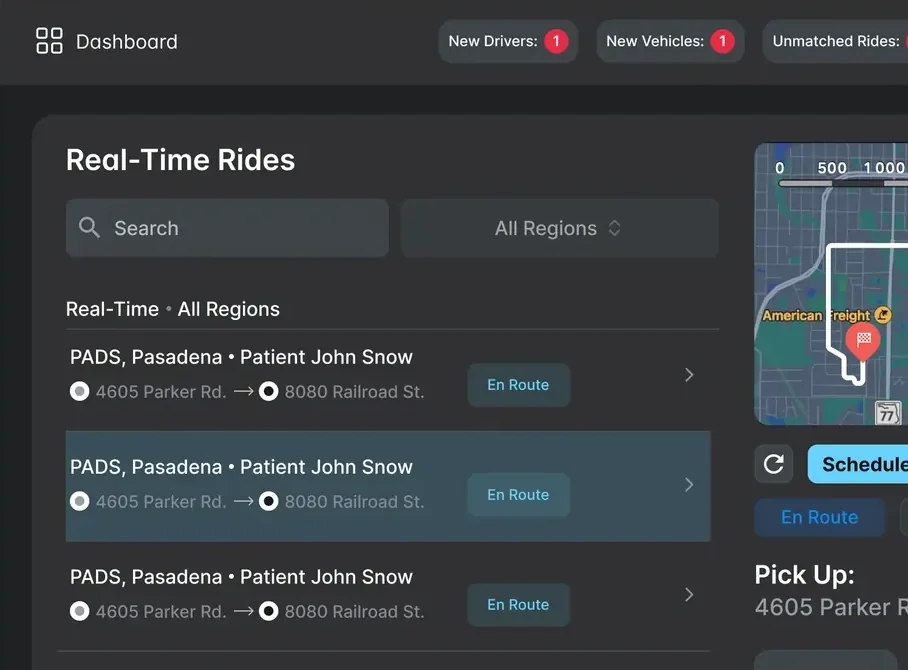Open the All Regions dropdown

click(x=559, y=228)
